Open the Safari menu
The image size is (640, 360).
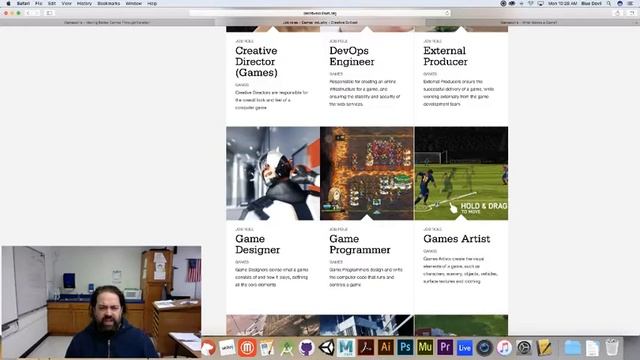(23, 3)
